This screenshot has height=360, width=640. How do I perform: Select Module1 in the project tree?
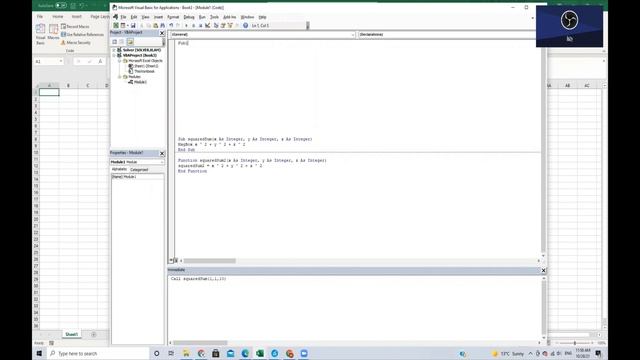(140, 82)
